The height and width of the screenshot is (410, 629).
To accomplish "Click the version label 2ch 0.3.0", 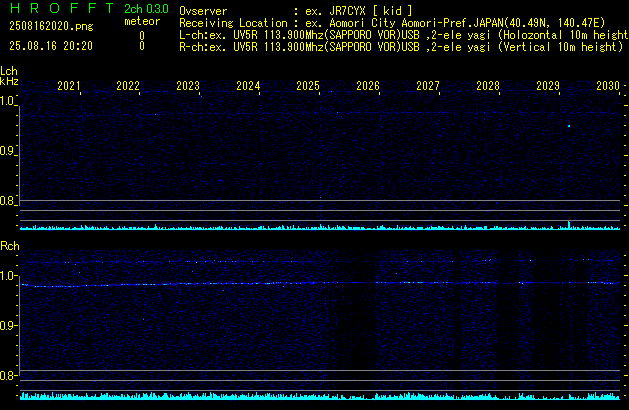I will click(146, 9).
